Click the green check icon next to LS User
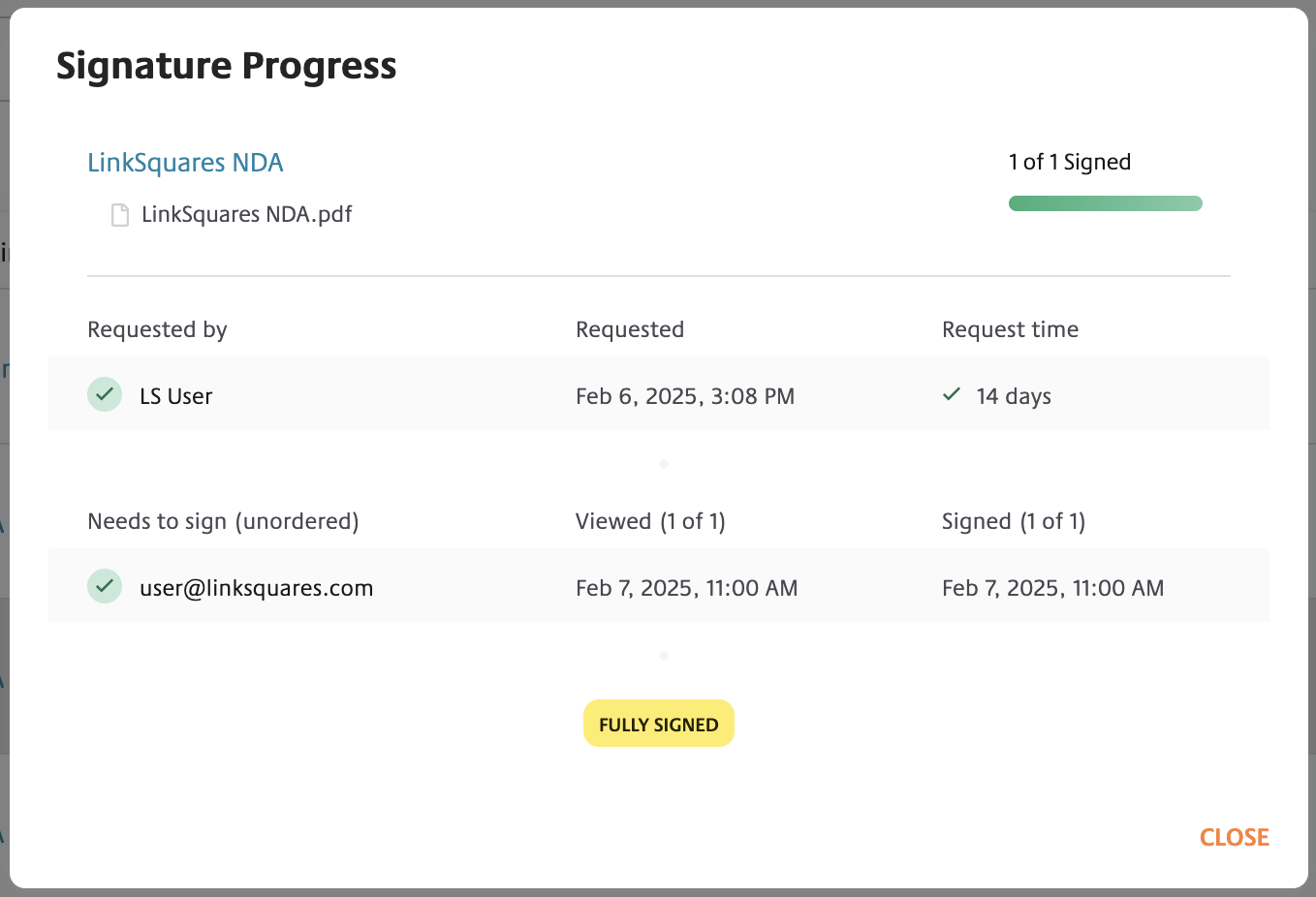The image size is (1316, 897). 105,394
